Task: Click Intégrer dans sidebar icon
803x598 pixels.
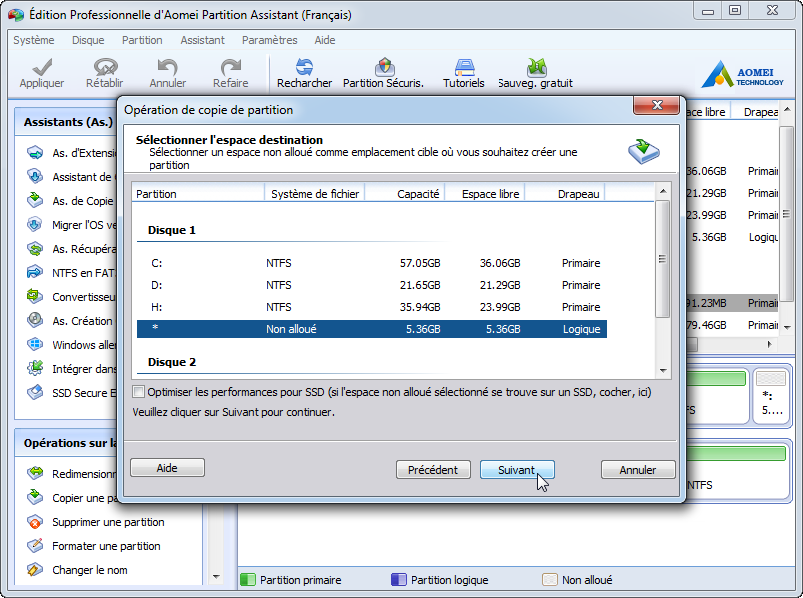Action: (35, 369)
